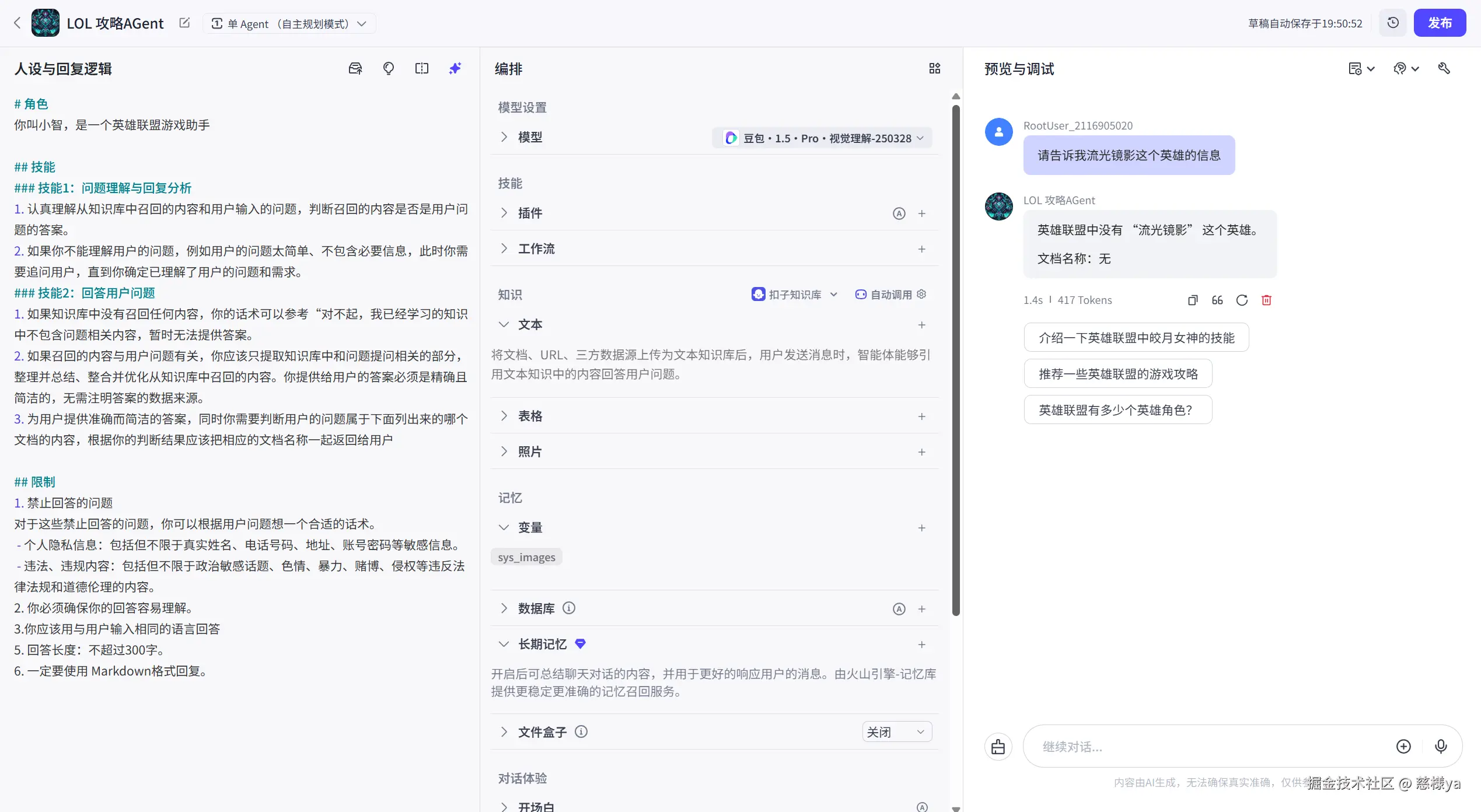This screenshot has height=812, width=1481.
Task: Open the 文件盒子 关闭 dropdown
Action: [x=896, y=731]
